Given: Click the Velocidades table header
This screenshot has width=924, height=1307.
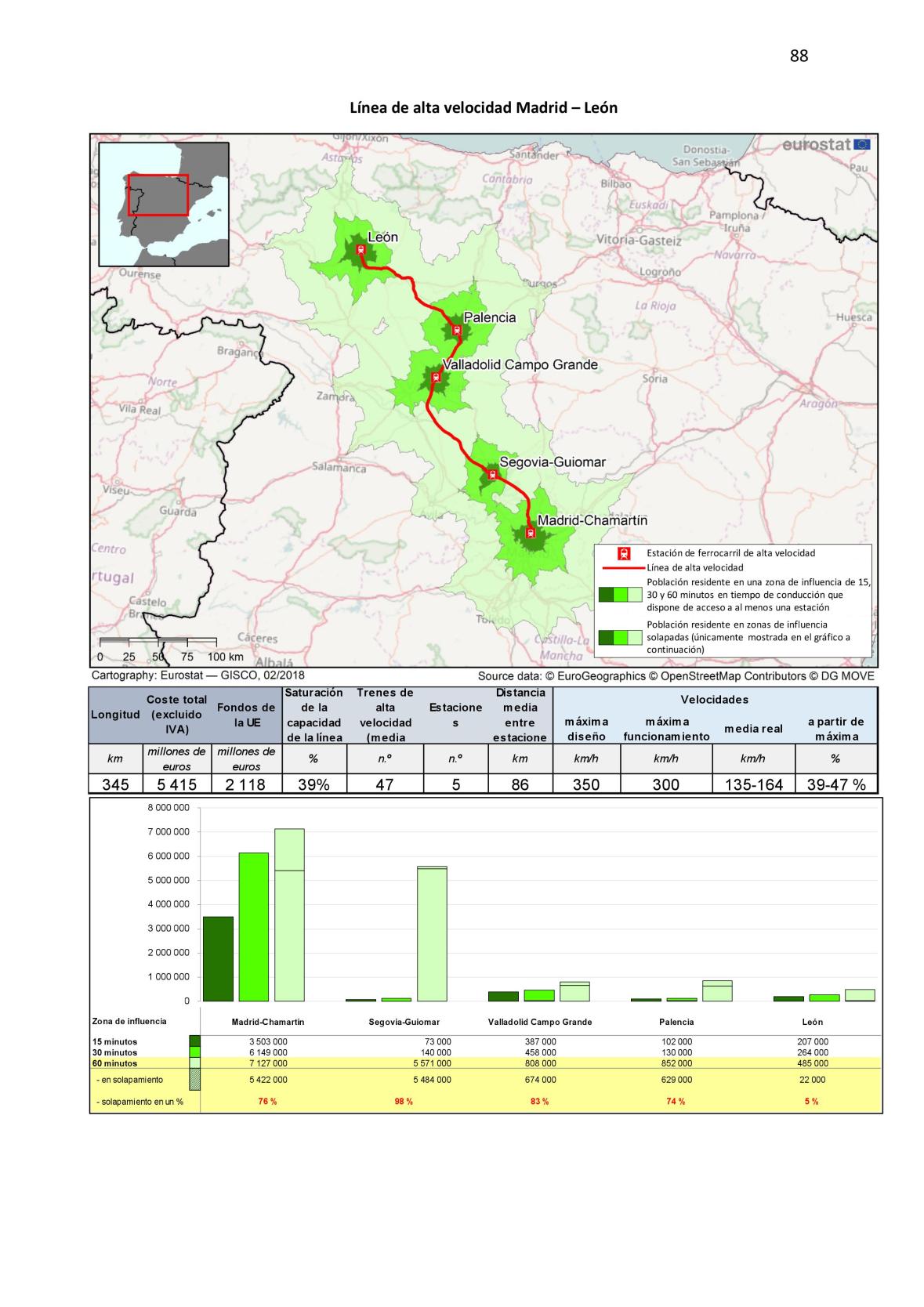Looking at the screenshot, I should click(714, 699).
